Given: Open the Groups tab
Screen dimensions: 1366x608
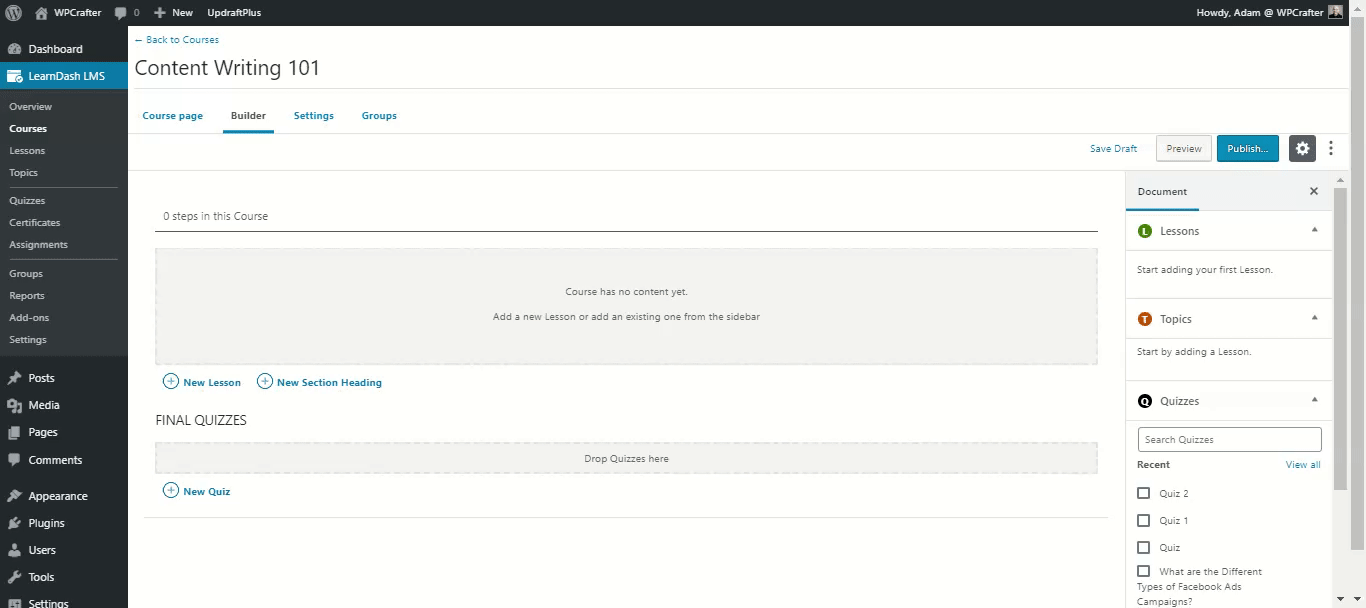Looking at the screenshot, I should click(x=379, y=116).
